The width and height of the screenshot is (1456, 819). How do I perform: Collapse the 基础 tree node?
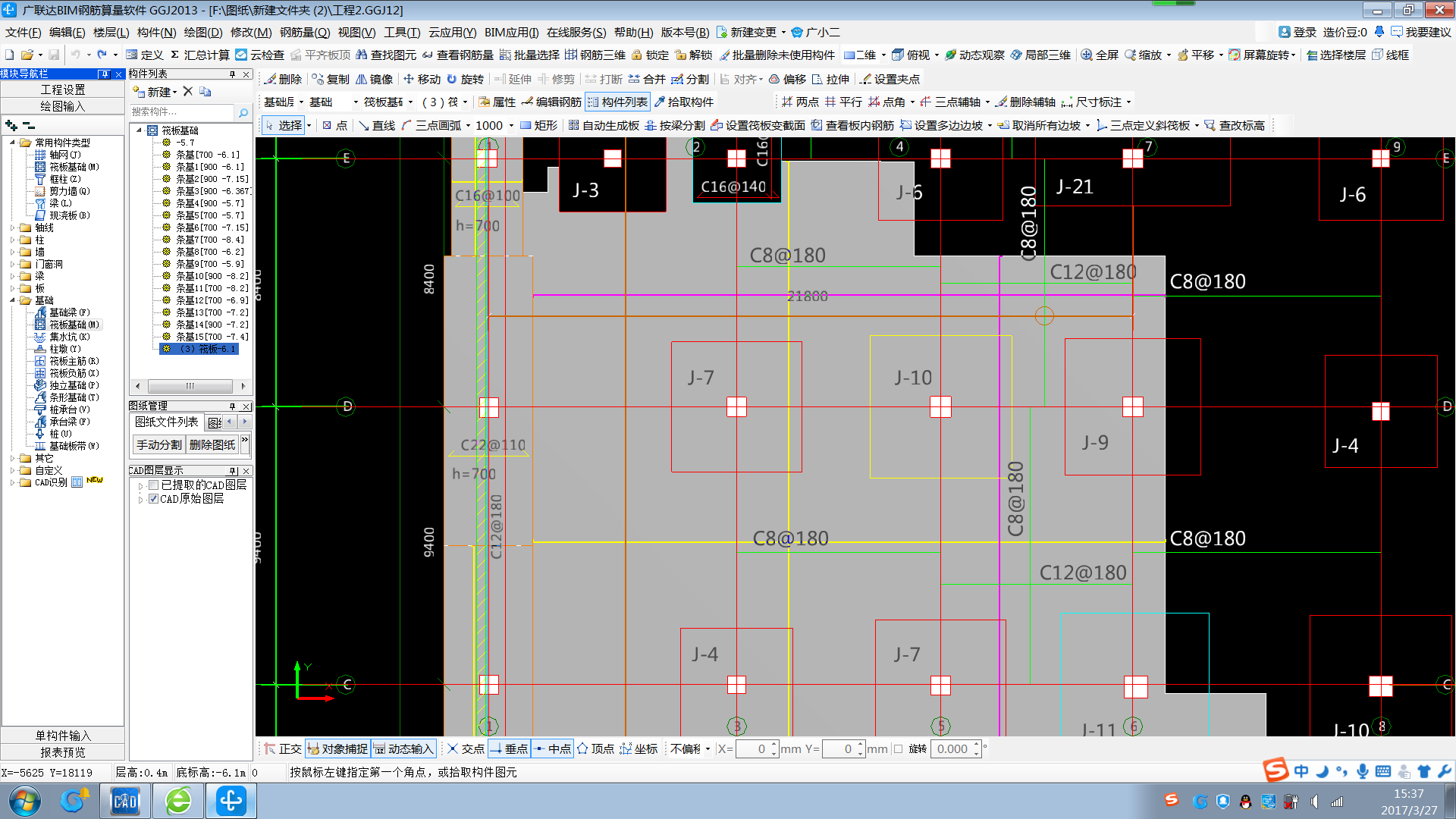(12, 300)
